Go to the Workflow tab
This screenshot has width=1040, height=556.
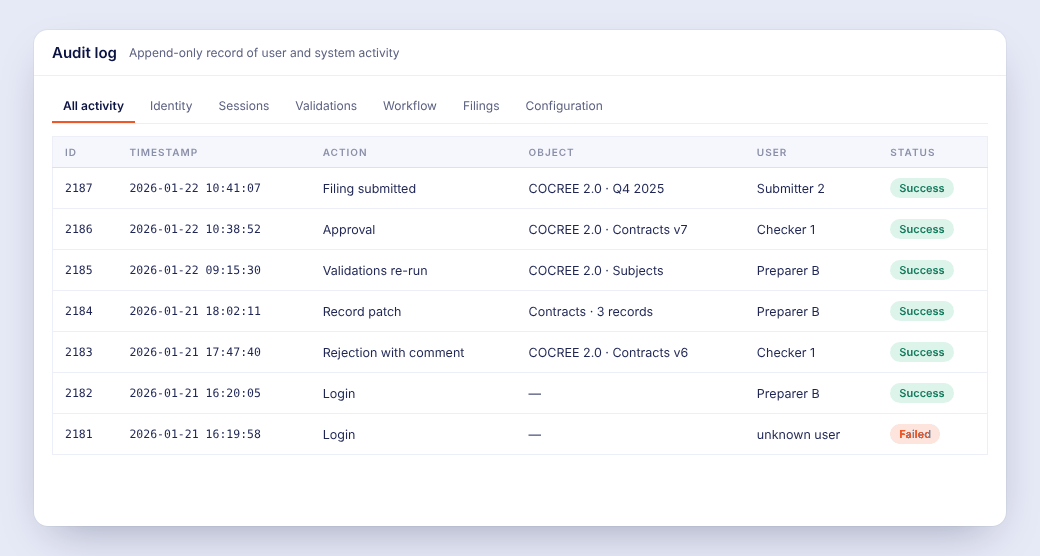tap(409, 106)
